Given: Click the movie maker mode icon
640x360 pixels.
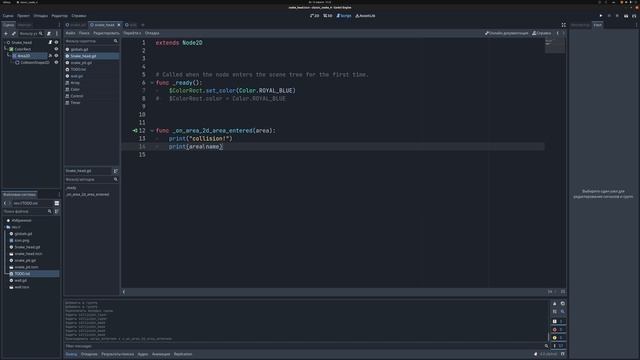Looking at the screenshot, I should point(634,16).
